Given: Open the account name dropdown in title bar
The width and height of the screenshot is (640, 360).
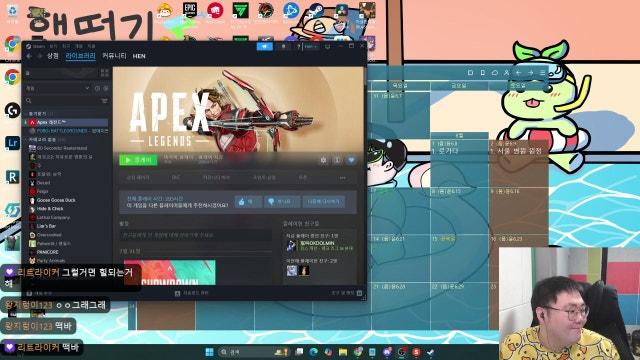Looking at the screenshot, I should click(x=311, y=47).
